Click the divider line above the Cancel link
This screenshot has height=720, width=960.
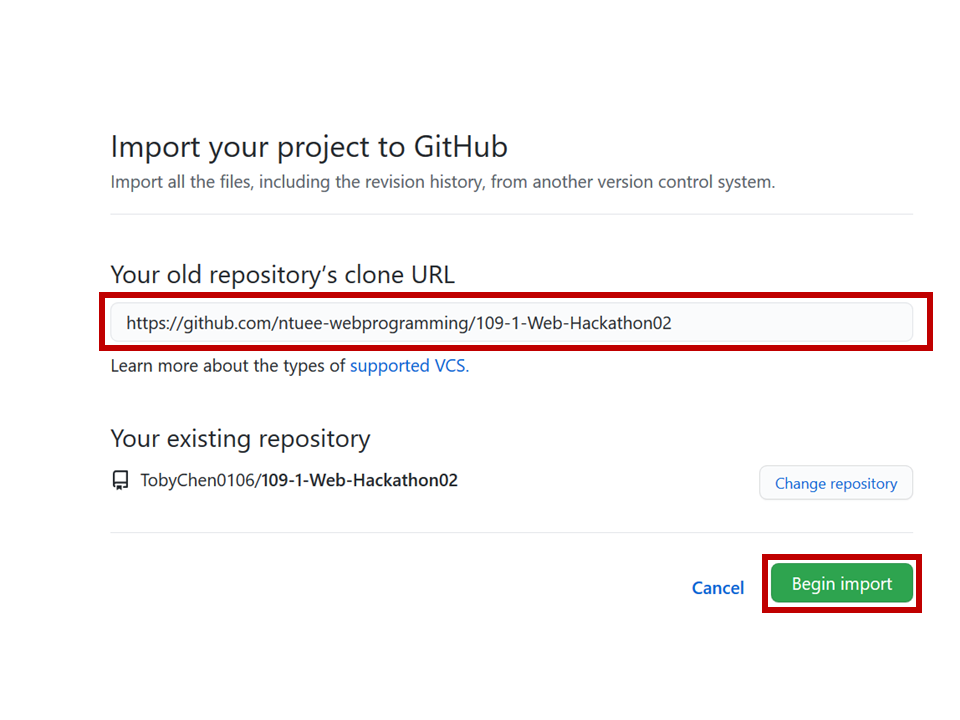[x=511, y=532]
